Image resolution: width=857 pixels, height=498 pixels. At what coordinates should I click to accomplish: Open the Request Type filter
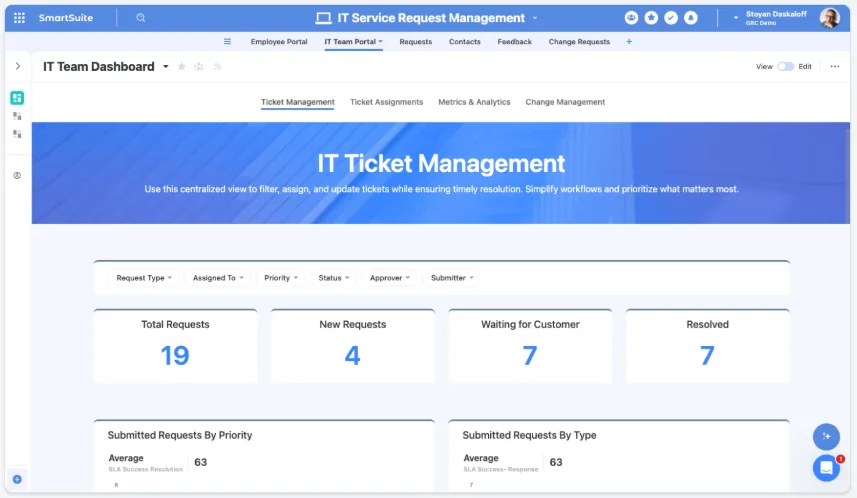click(144, 278)
